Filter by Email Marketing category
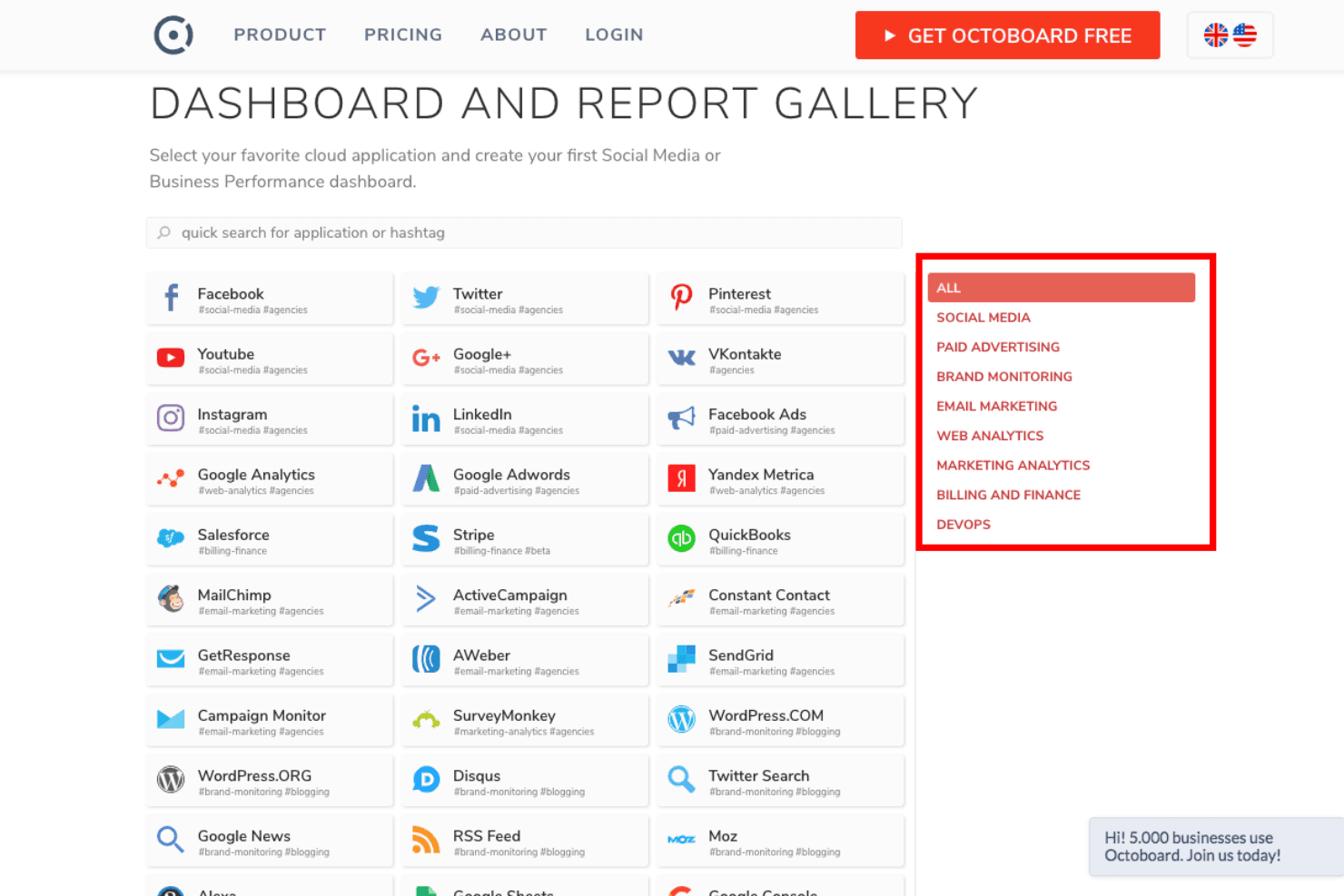1344x896 pixels. click(997, 406)
